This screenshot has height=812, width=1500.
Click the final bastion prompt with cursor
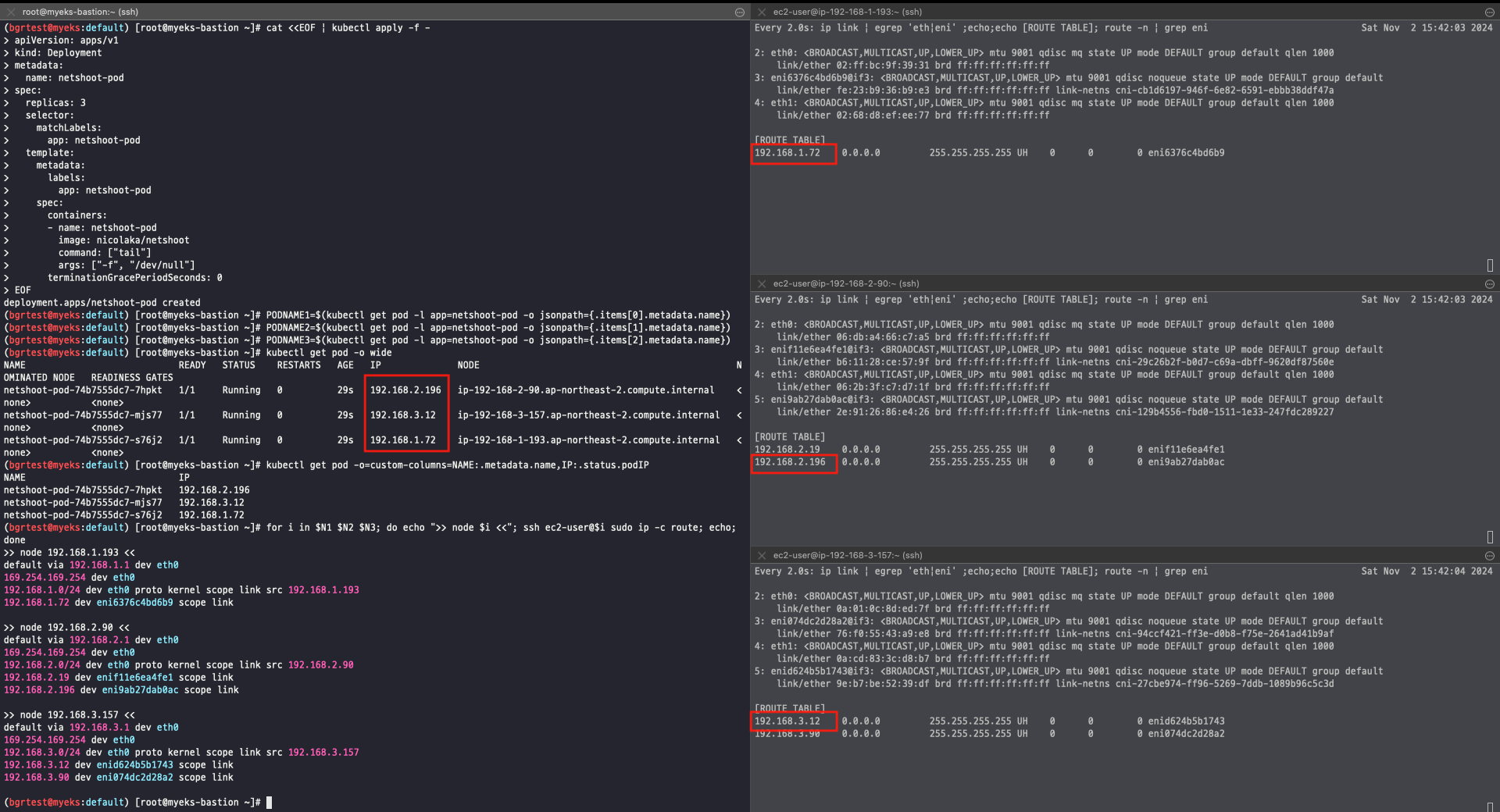point(137,802)
